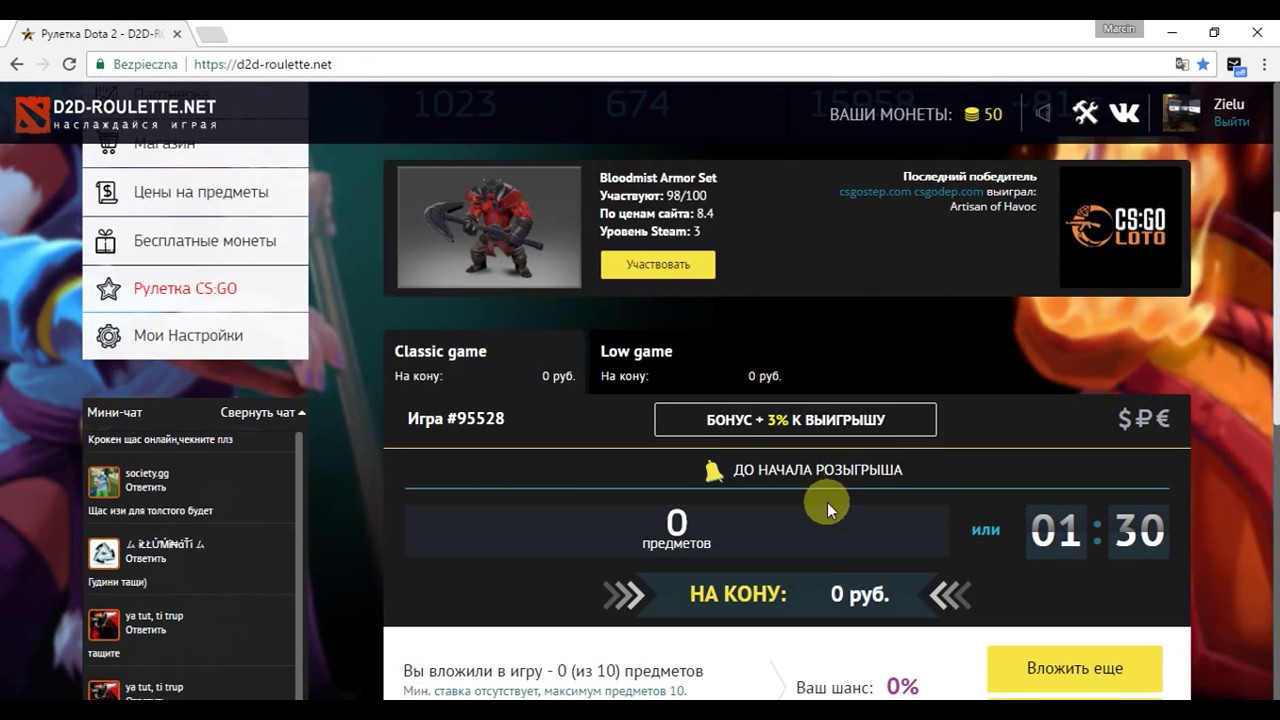The width and height of the screenshot is (1280, 720).
Task: Click the gear icon for Мои Настройки
Action: click(x=108, y=336)
